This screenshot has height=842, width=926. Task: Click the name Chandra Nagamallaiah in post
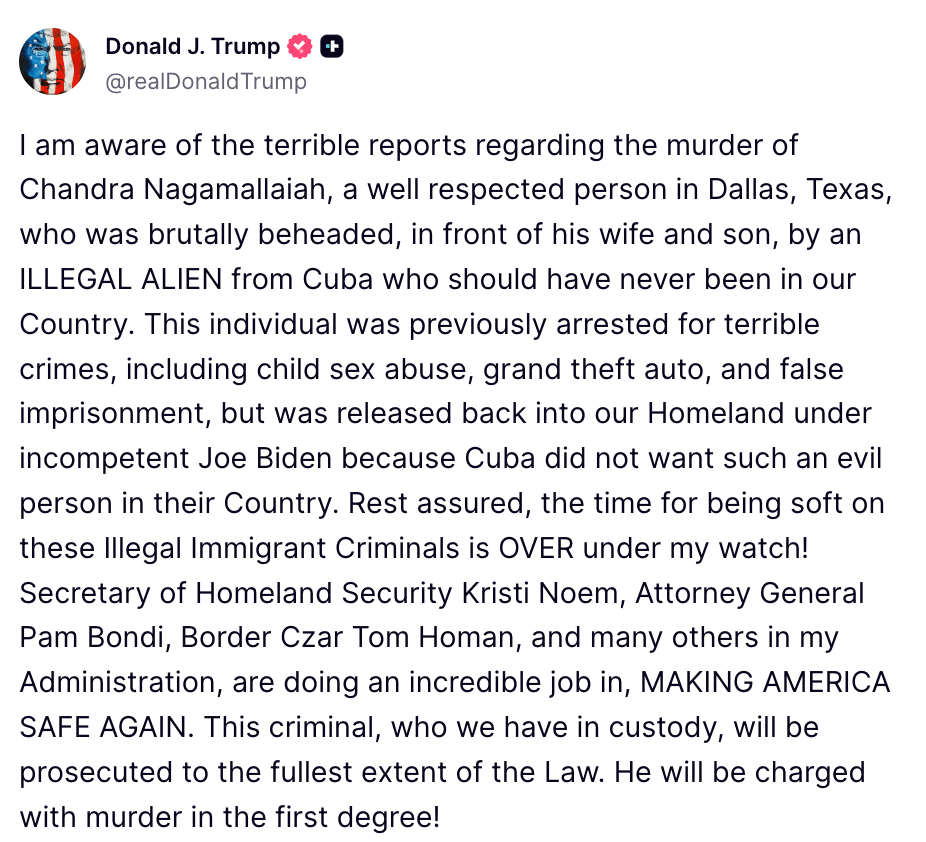172,190
